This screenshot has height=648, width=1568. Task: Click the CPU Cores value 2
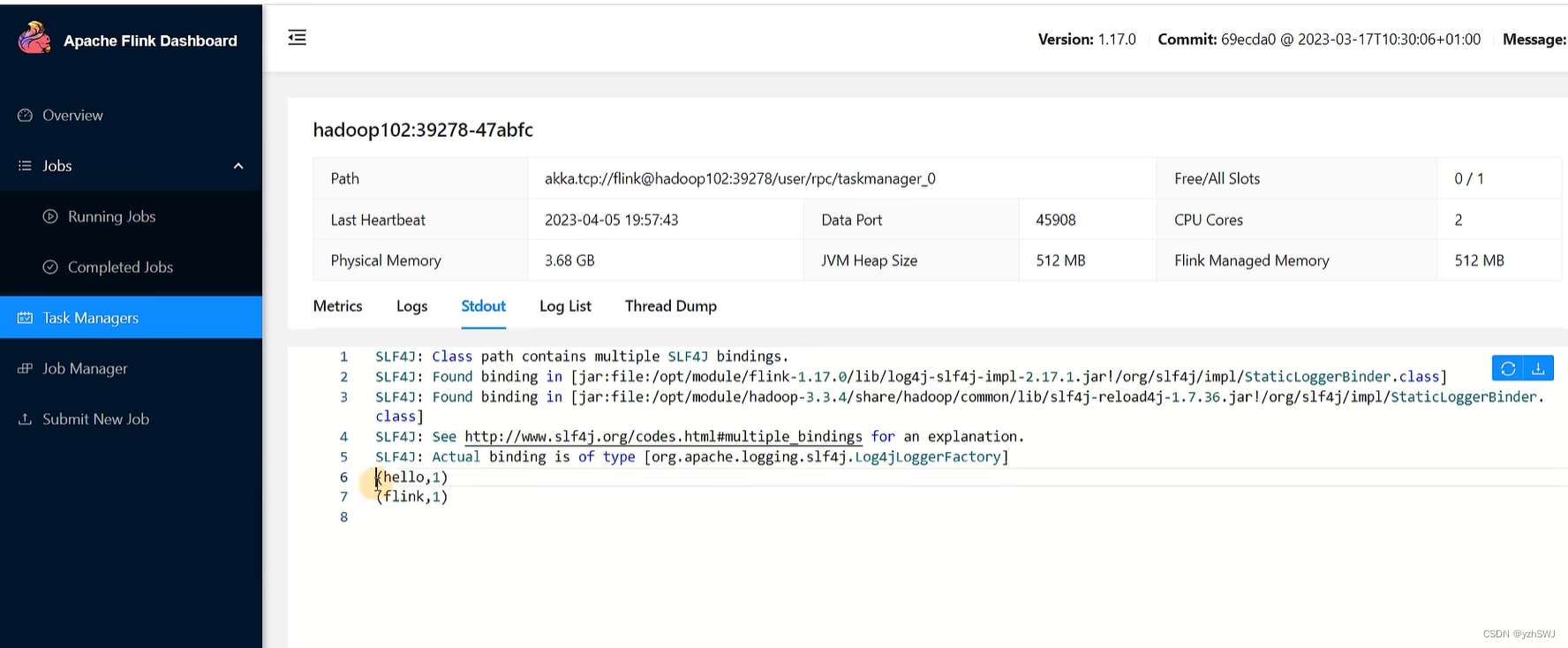click(x=1459, y=220)
